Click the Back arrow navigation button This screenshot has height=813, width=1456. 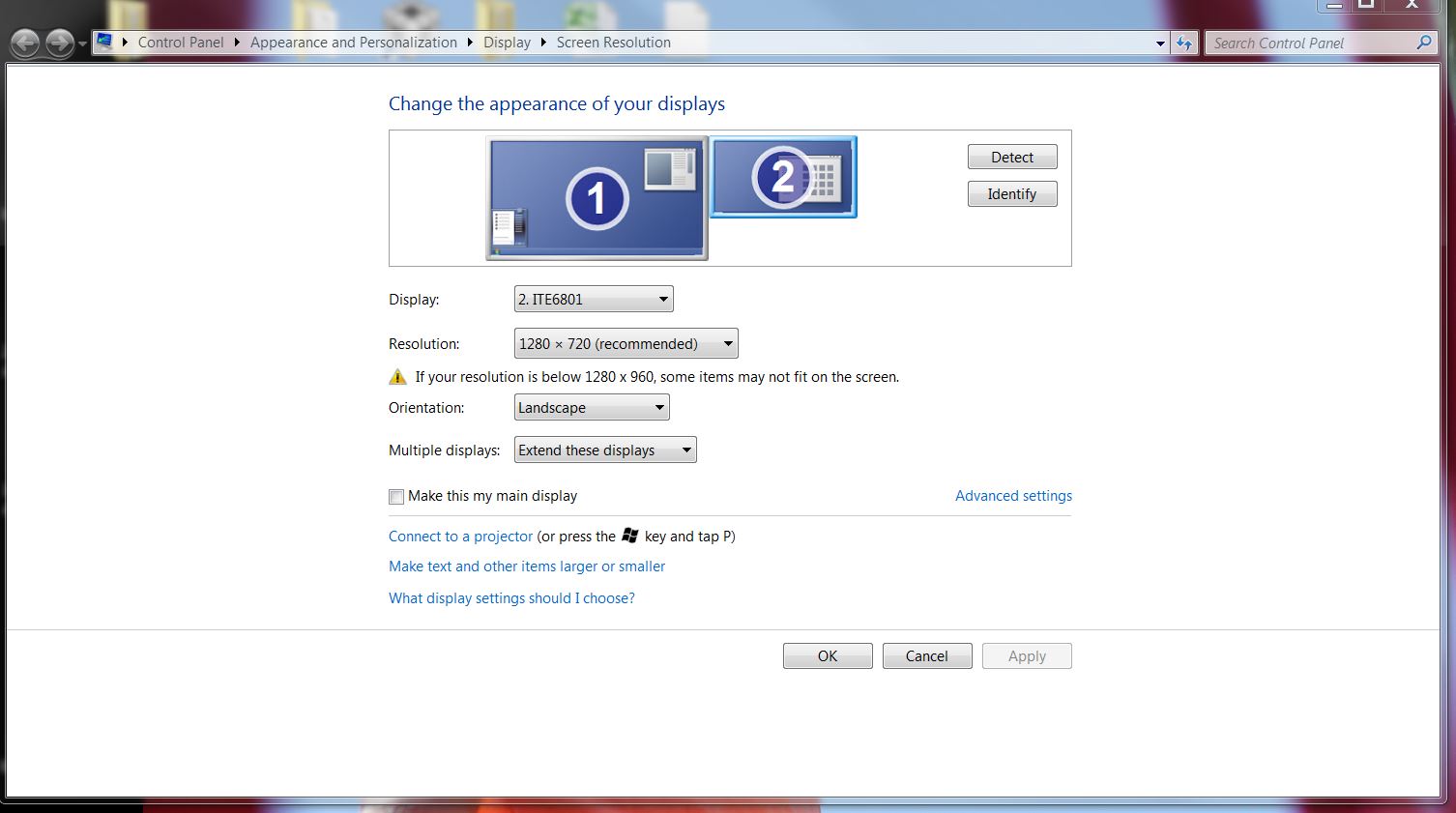[x=26, y=44]
